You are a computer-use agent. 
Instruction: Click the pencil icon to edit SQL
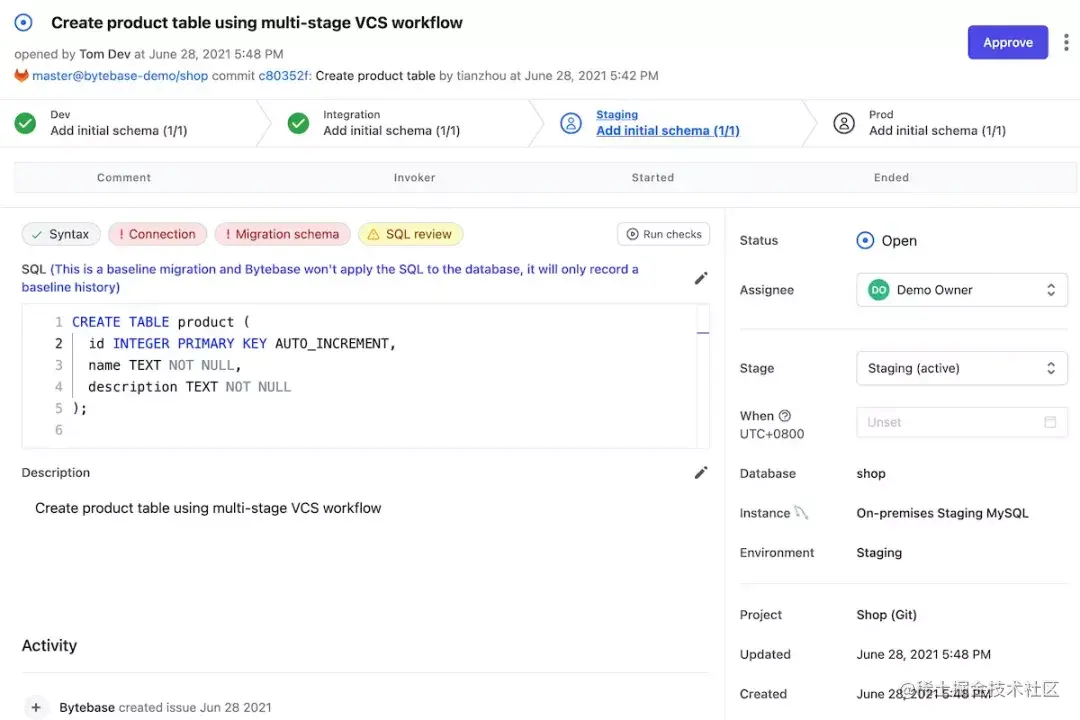[x=701, y=278]
